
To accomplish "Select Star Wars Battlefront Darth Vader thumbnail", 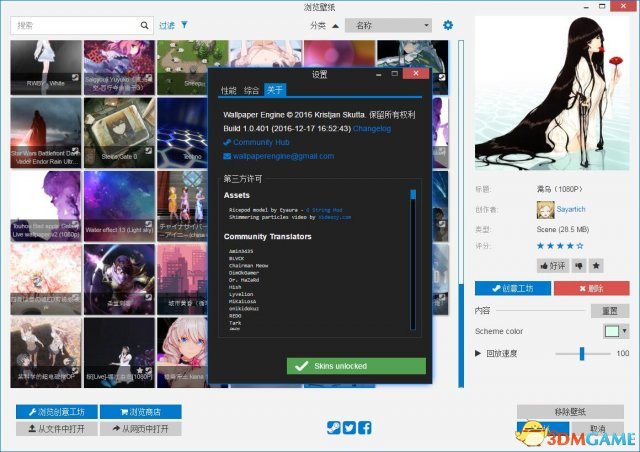I will tap(46, 133).
